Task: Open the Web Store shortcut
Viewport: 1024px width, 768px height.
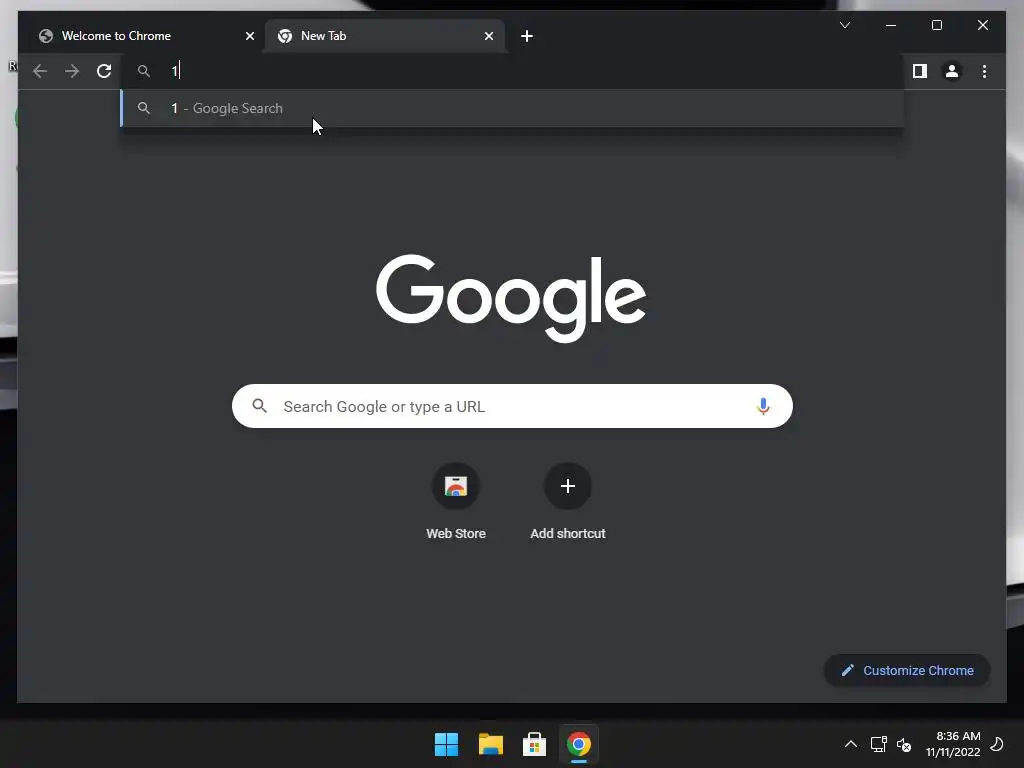Action: 456,501
